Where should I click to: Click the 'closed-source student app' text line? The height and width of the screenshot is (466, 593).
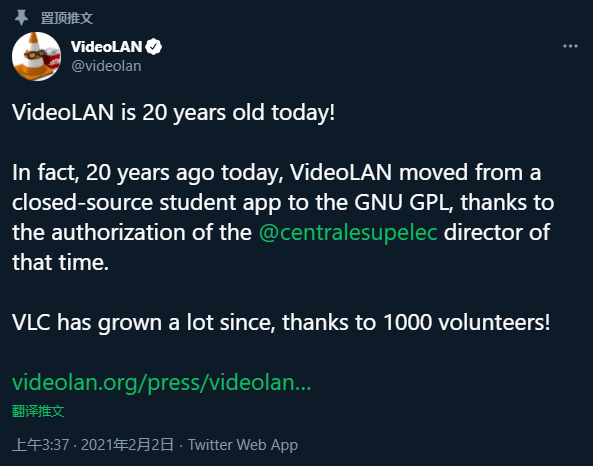pyautogui.click(x=283, y=202)
